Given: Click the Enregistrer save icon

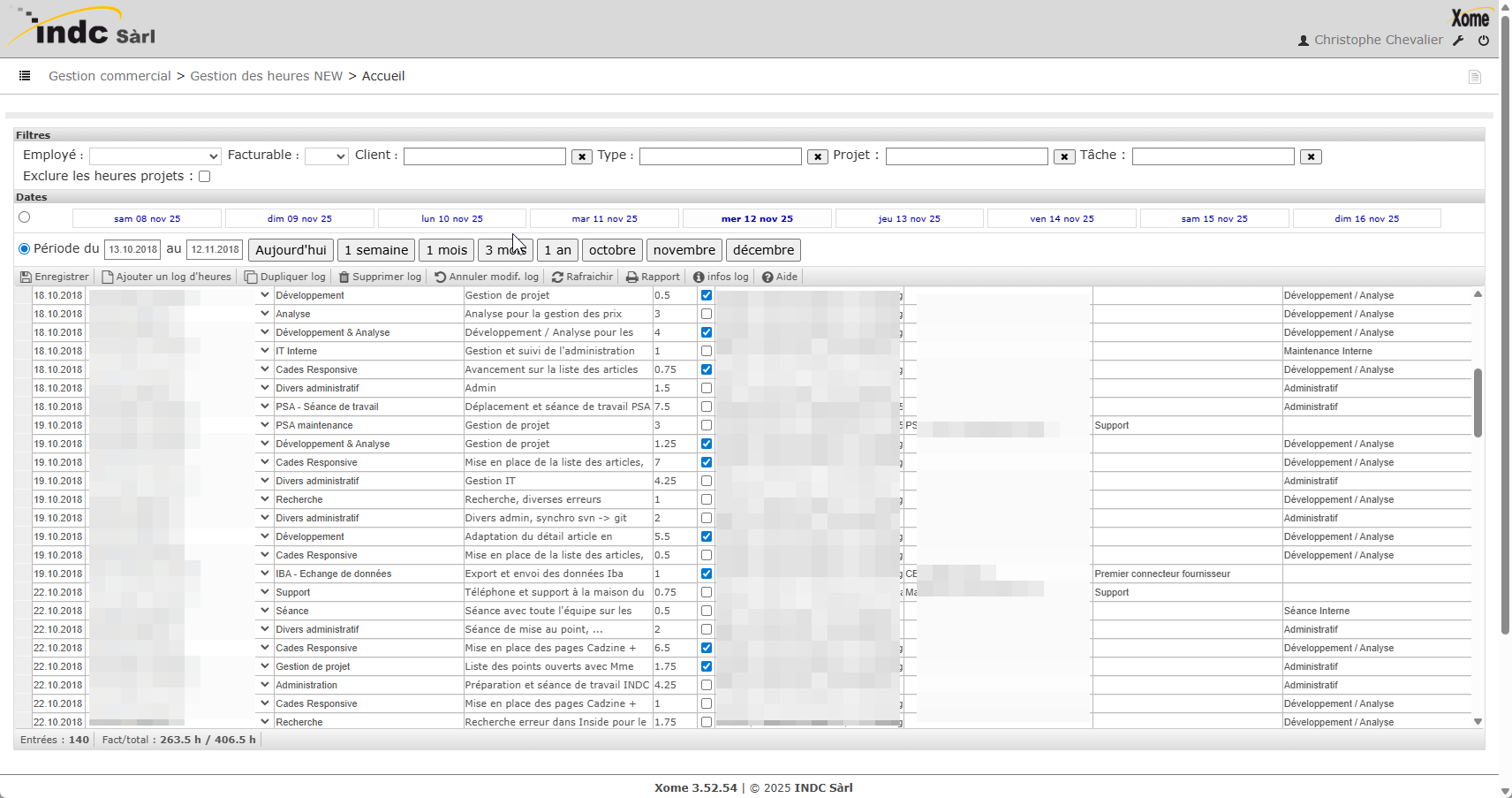Looking at the screenshot, I should coord(26,277).
